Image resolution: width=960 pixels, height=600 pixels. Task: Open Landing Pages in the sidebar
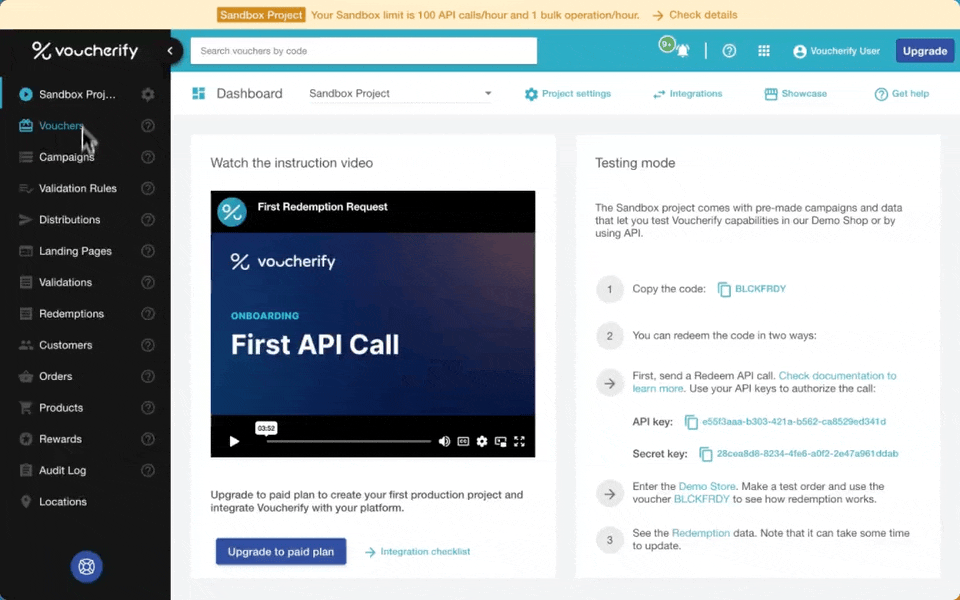(75, 251)
